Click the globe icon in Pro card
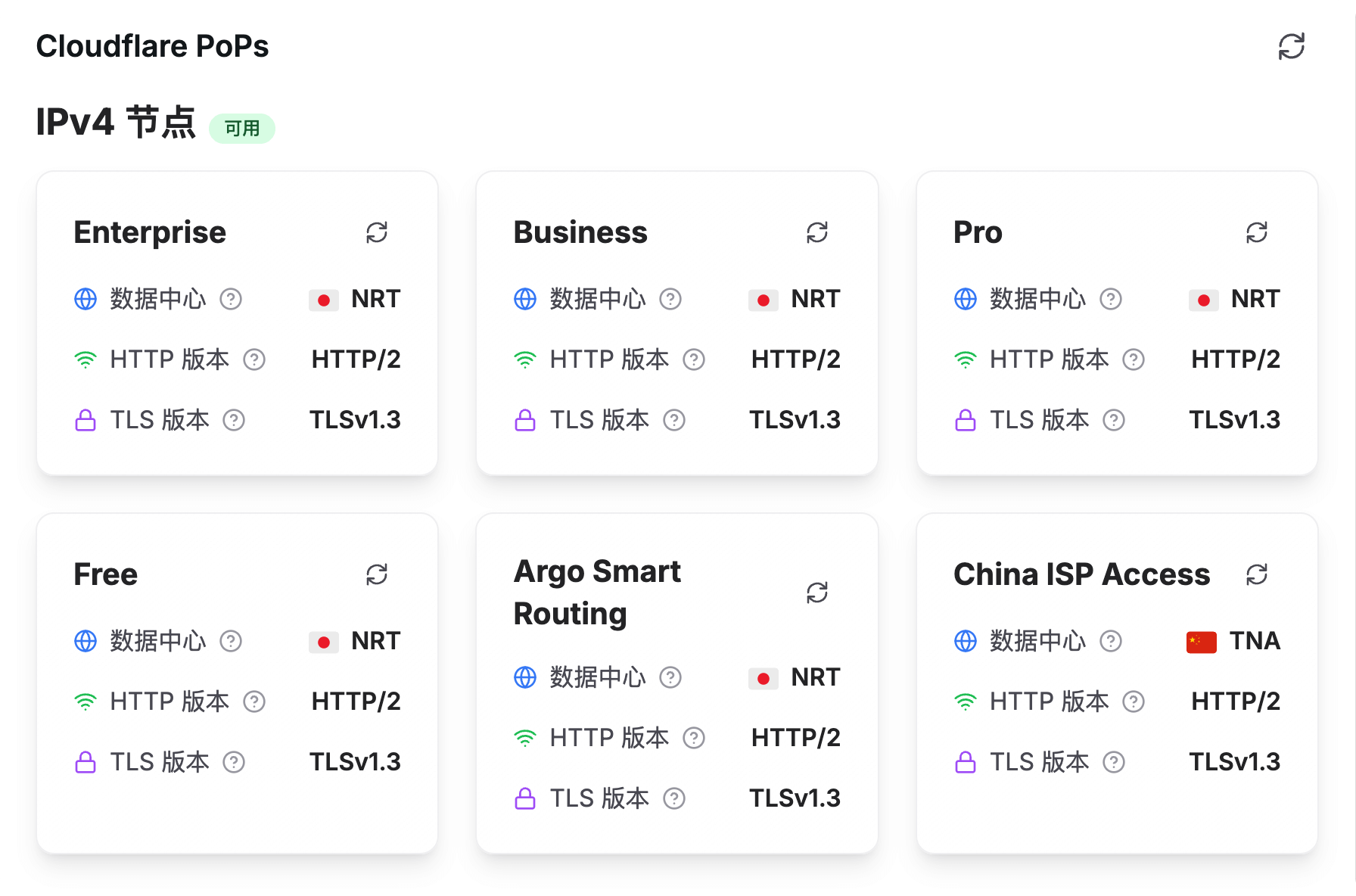Image resolution: width=1356 pixels, height=896 pixels. [965, 299]
